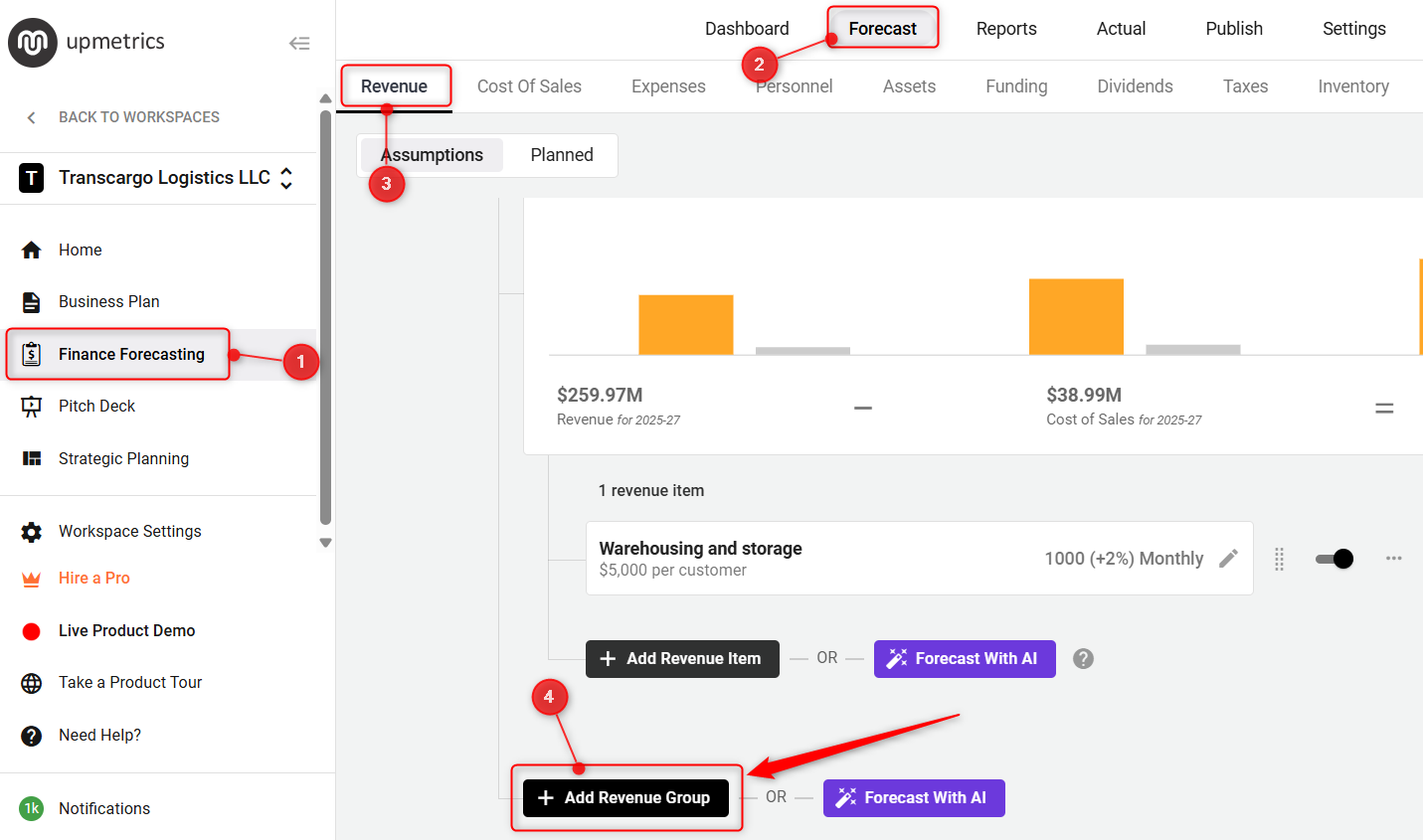
Task: Open Strategic Planning in the sidebar
Action: pos(124,458)
